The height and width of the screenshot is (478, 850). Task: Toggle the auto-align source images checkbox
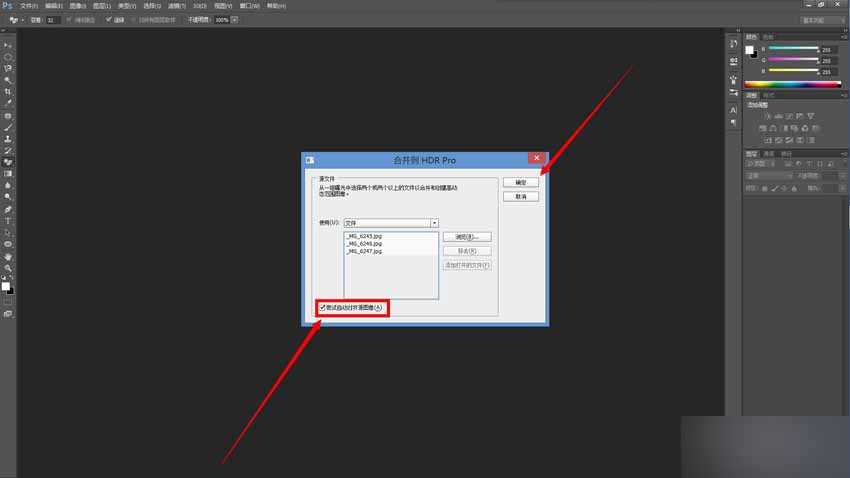[x=323, y=308]
